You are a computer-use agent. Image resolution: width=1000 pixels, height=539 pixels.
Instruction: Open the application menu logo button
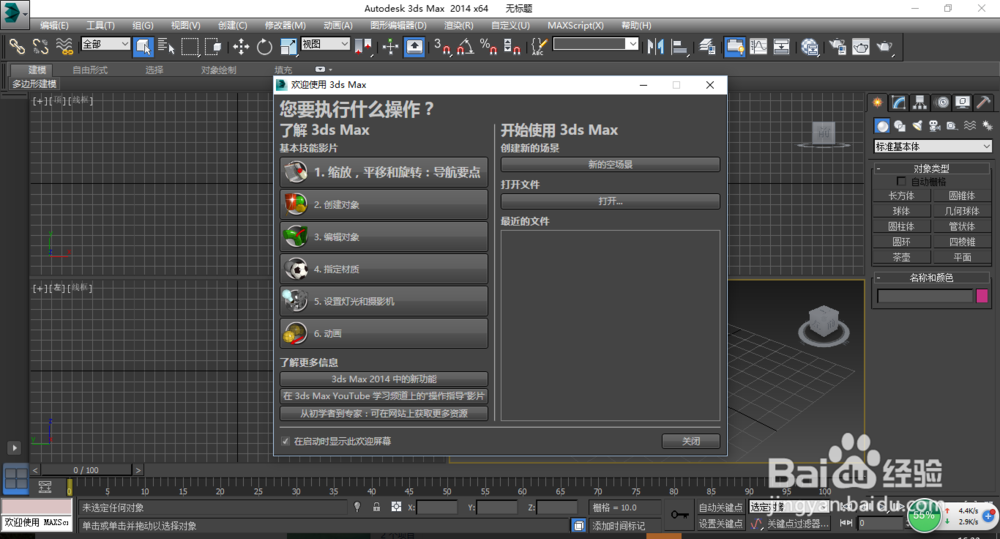coord(14,13)
